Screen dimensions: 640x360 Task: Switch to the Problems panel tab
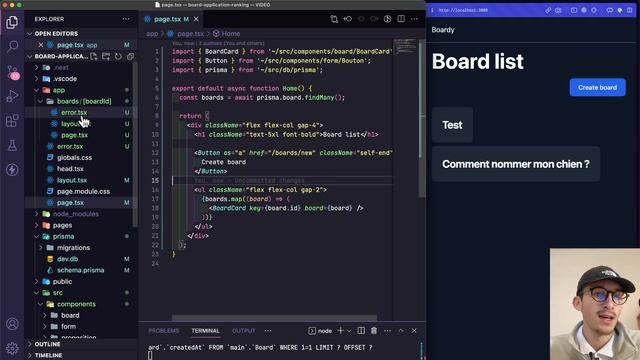[163, 331]
